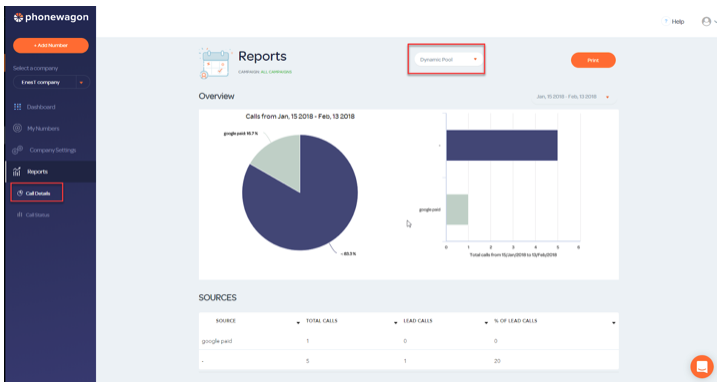724x388 pixels.
Task: Open Call Details in sidebar
Action: pyautogui.click(x=36, y=193)
